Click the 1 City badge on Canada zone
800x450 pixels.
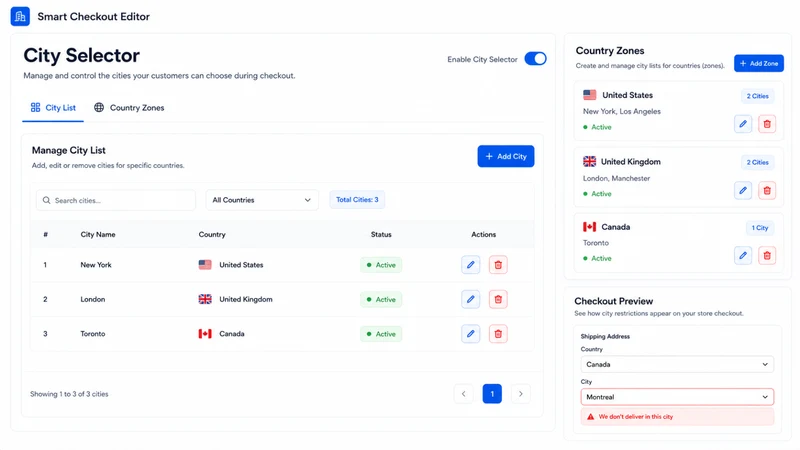[759, 228]
